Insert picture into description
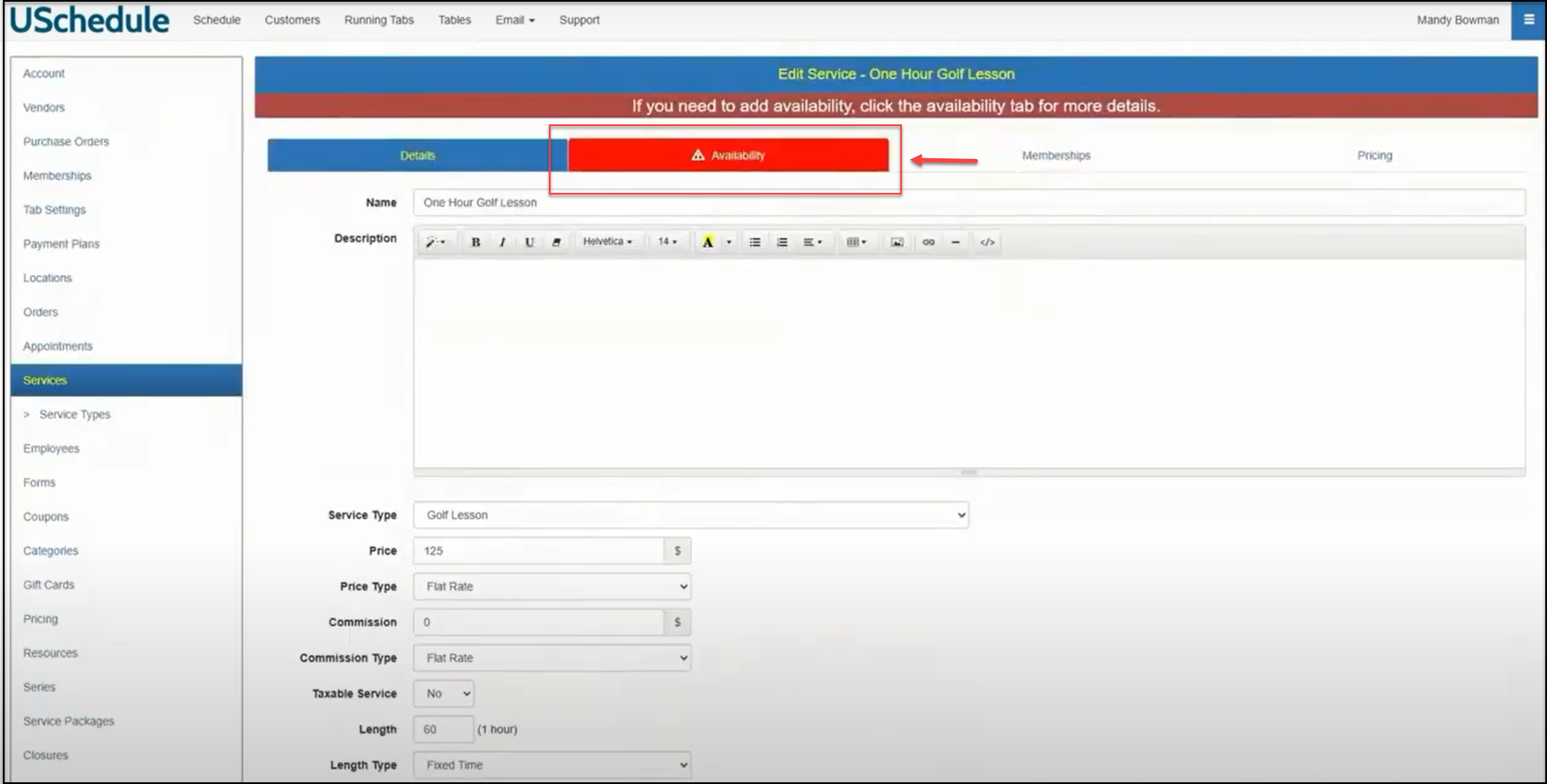This screenshot has height=784, width=1547. pos(897,242)
